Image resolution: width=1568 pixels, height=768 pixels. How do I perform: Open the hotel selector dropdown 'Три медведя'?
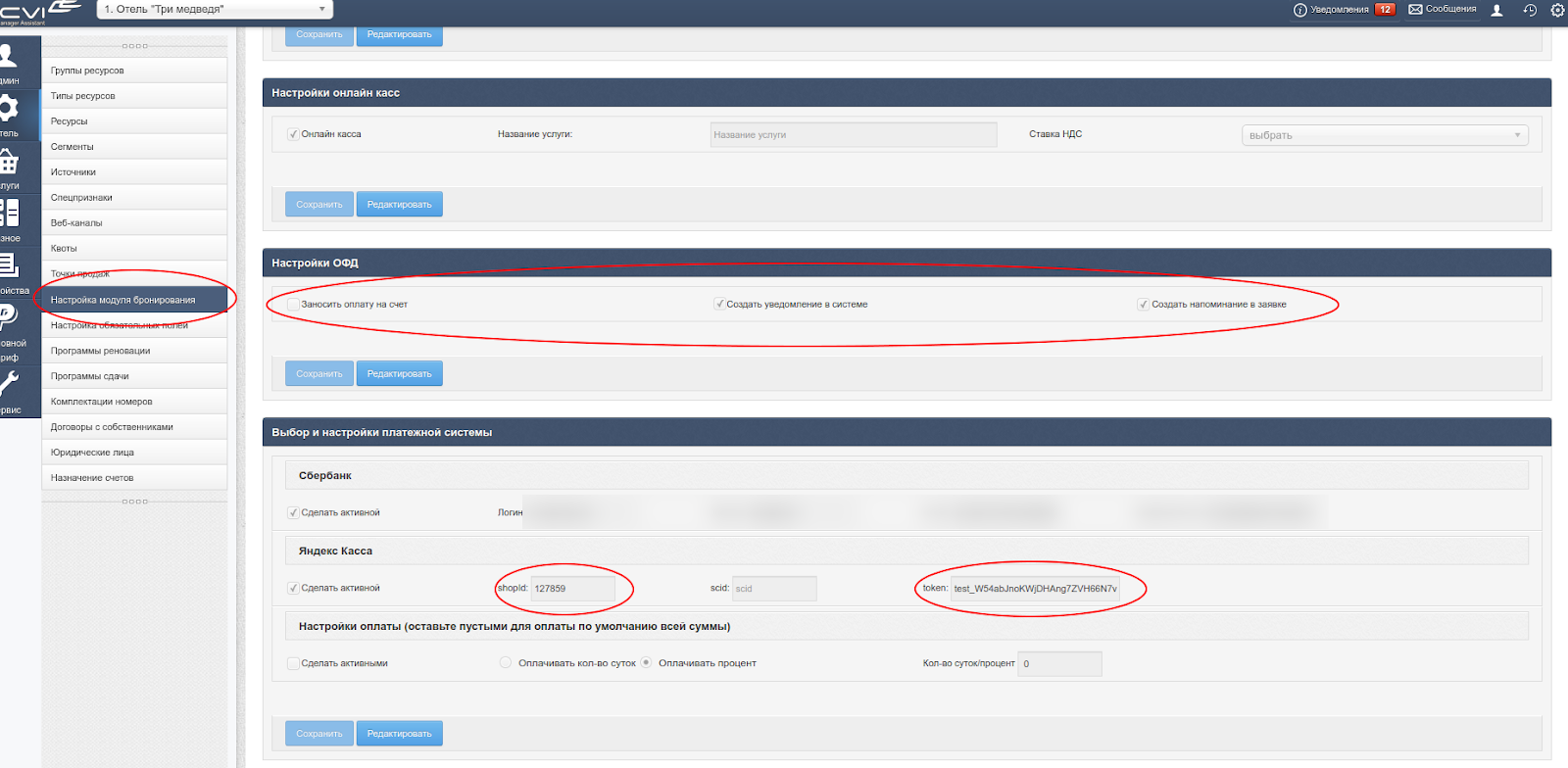pyautogui.click(x=215, y=9)
